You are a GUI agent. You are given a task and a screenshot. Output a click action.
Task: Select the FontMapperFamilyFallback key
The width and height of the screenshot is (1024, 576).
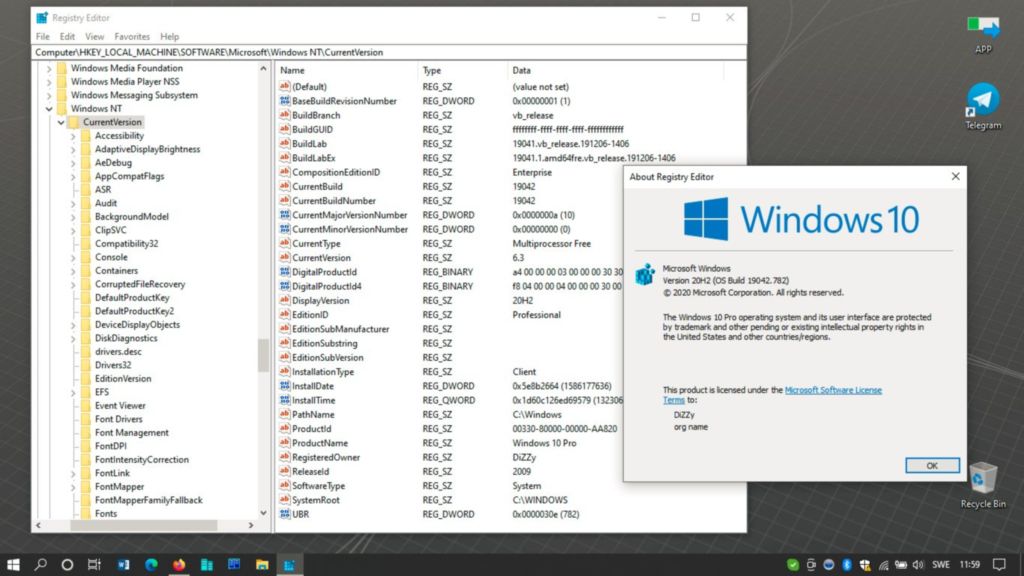(148, 500)
